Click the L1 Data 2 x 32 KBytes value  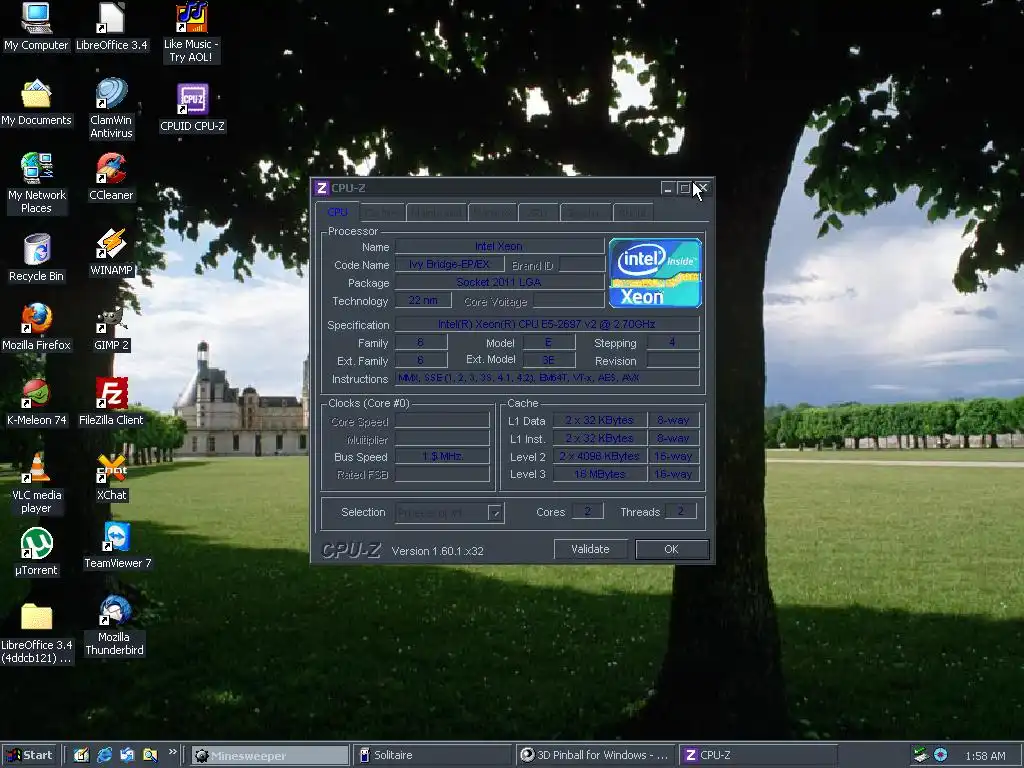pos(600,420)
